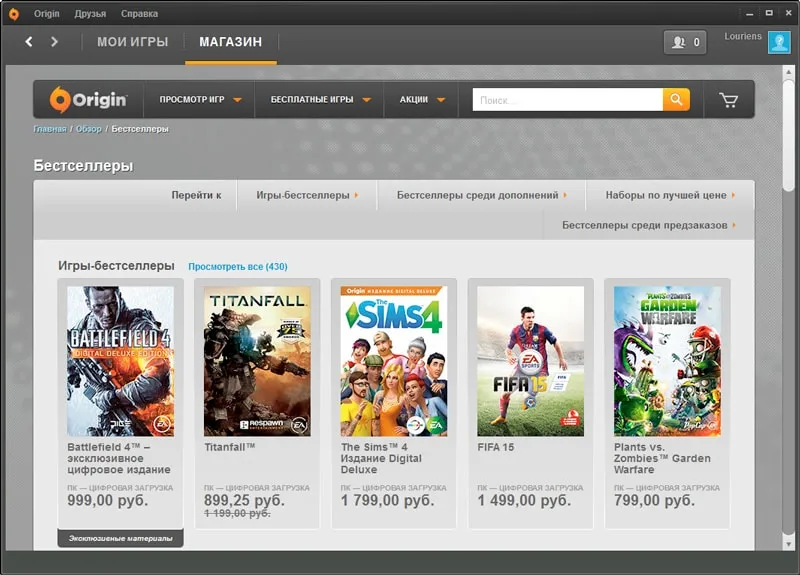Click the Эксклюзивные материалы badge

point(120,538)
